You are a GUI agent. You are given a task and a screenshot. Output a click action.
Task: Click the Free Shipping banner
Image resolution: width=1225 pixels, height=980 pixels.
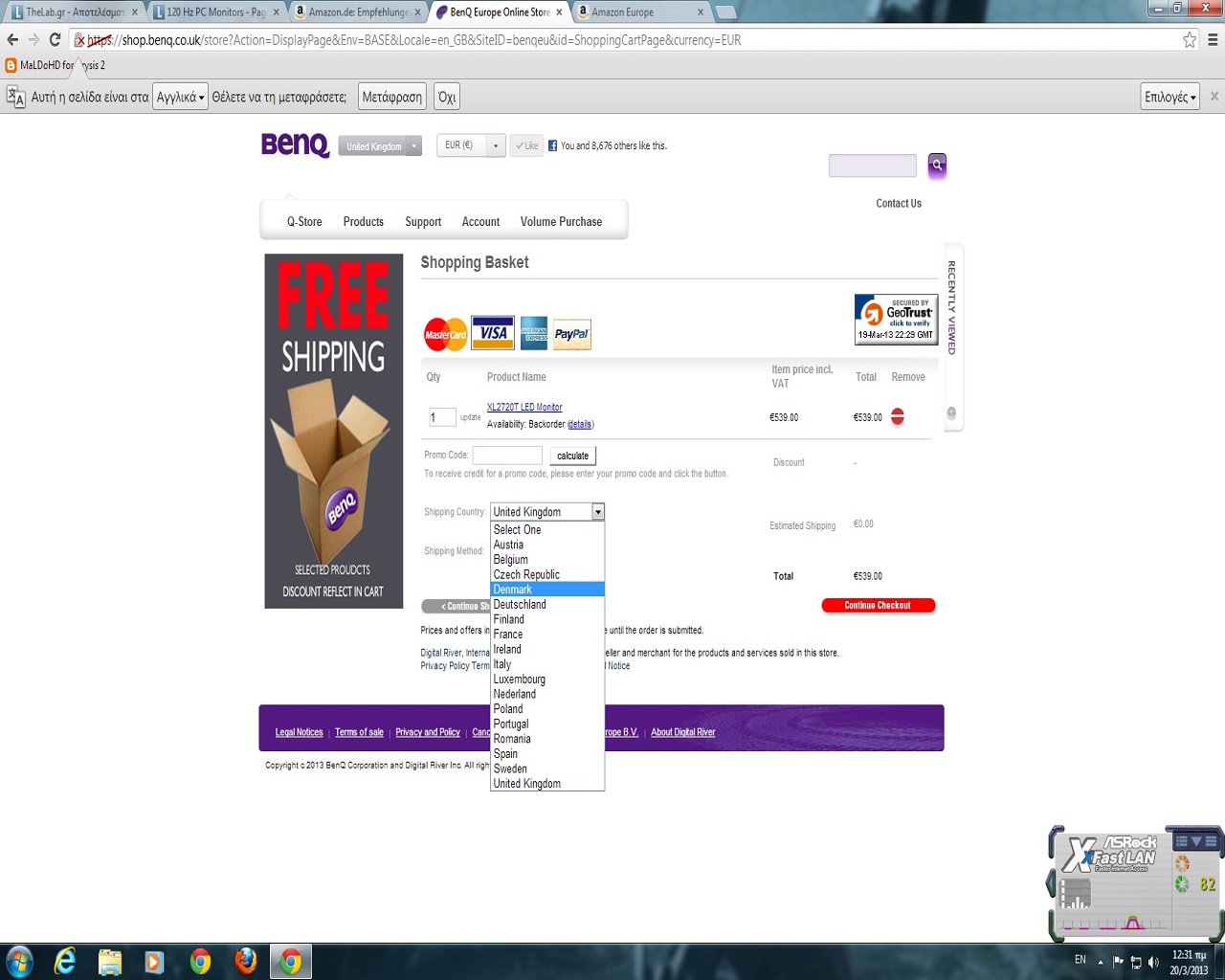point(333,431)
